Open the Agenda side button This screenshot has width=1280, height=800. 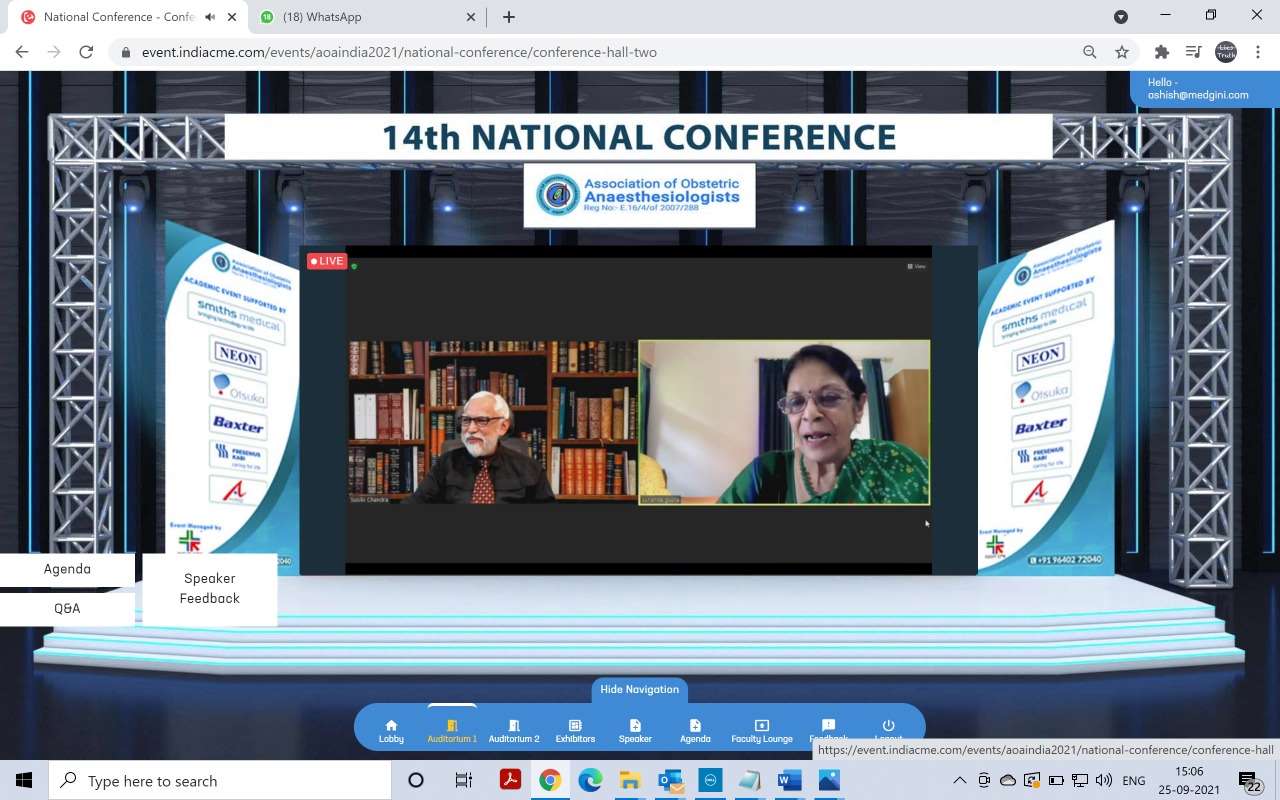67,569
